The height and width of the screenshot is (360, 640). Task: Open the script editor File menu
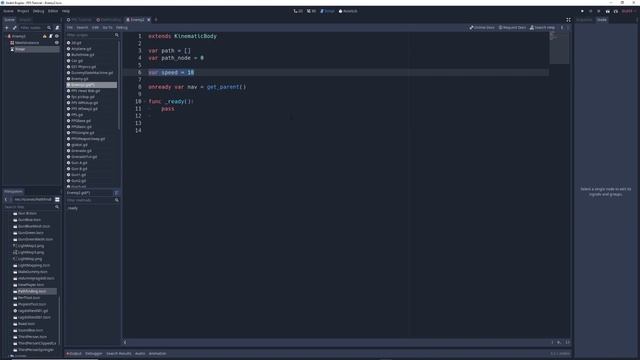click(x=70, y=28)
